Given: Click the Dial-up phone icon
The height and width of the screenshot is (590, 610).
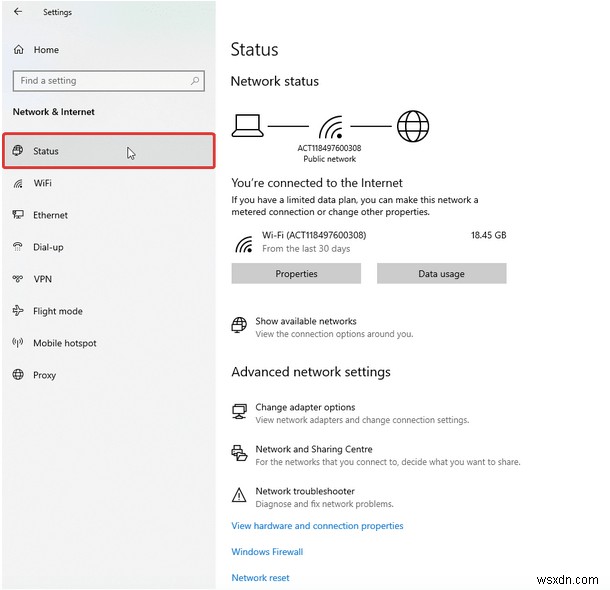Looking at the screenshot, I should (x=18, y=247).
